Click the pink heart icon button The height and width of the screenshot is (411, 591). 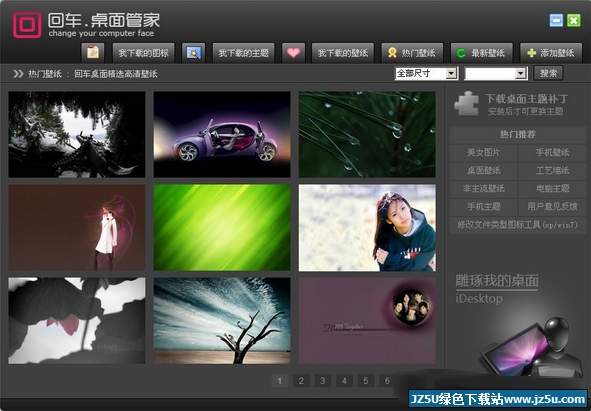coord(293,52)
